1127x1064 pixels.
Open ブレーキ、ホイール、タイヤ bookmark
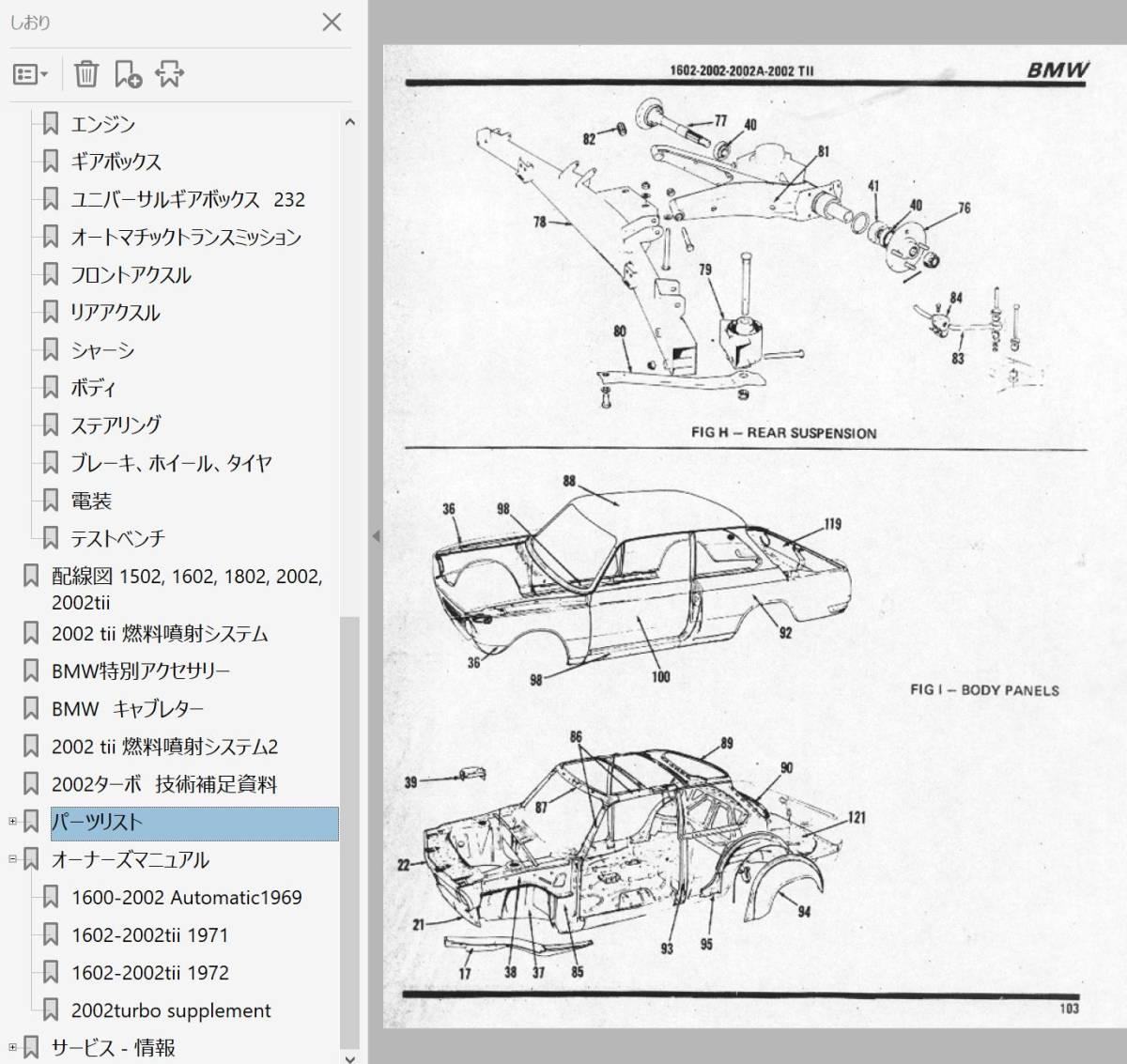(x=172, y=462)
